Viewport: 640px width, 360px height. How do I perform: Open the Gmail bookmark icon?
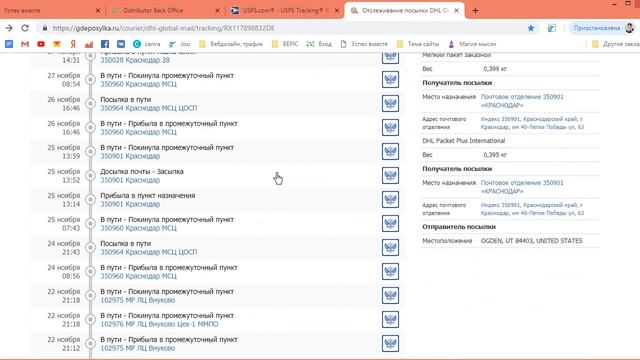point(25,44)
